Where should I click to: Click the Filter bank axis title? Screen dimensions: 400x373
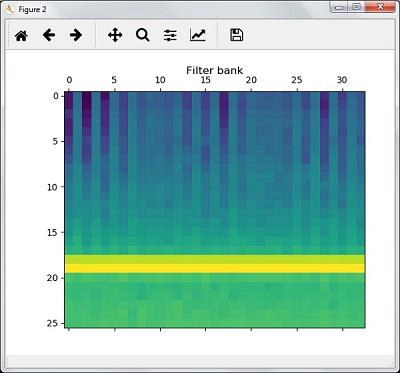(x=214, y=70)
